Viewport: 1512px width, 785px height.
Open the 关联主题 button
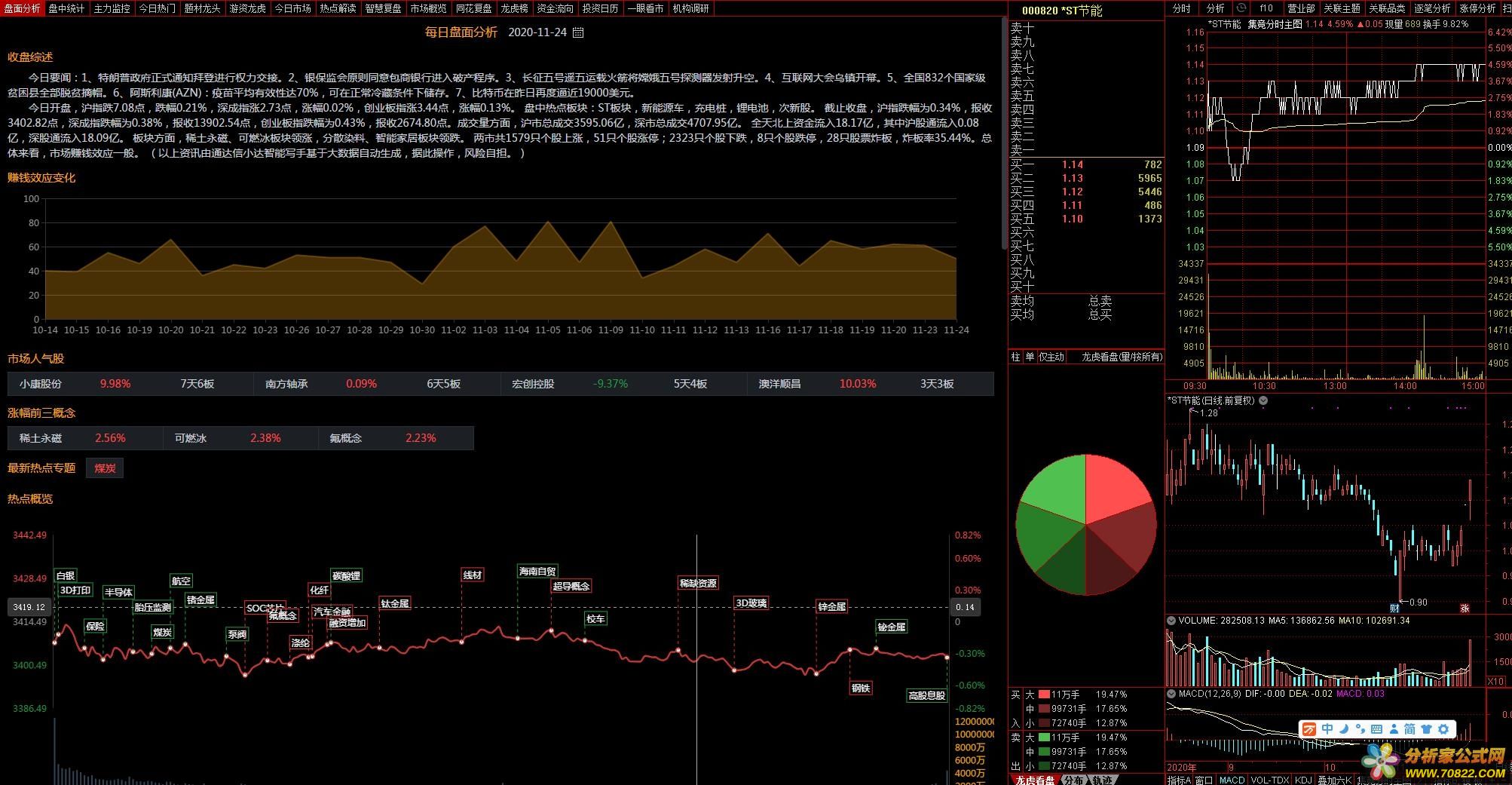pyautogui.click(x=1342, y=8)
